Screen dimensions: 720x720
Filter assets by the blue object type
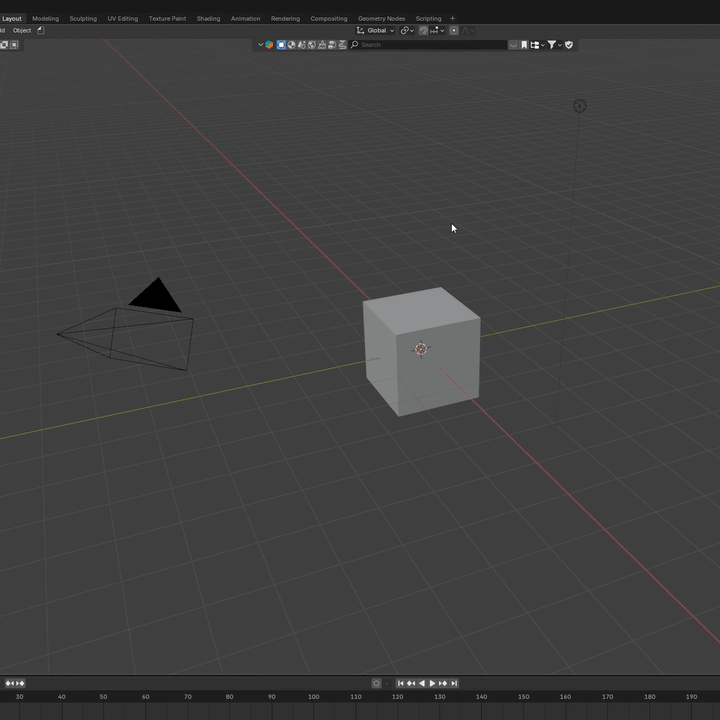(x=281, y=45)
